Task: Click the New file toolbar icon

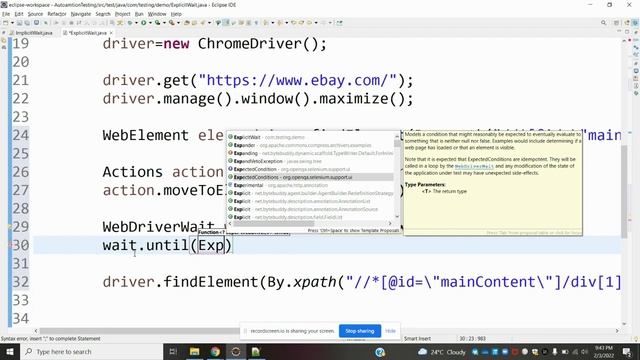Action: 5,23
